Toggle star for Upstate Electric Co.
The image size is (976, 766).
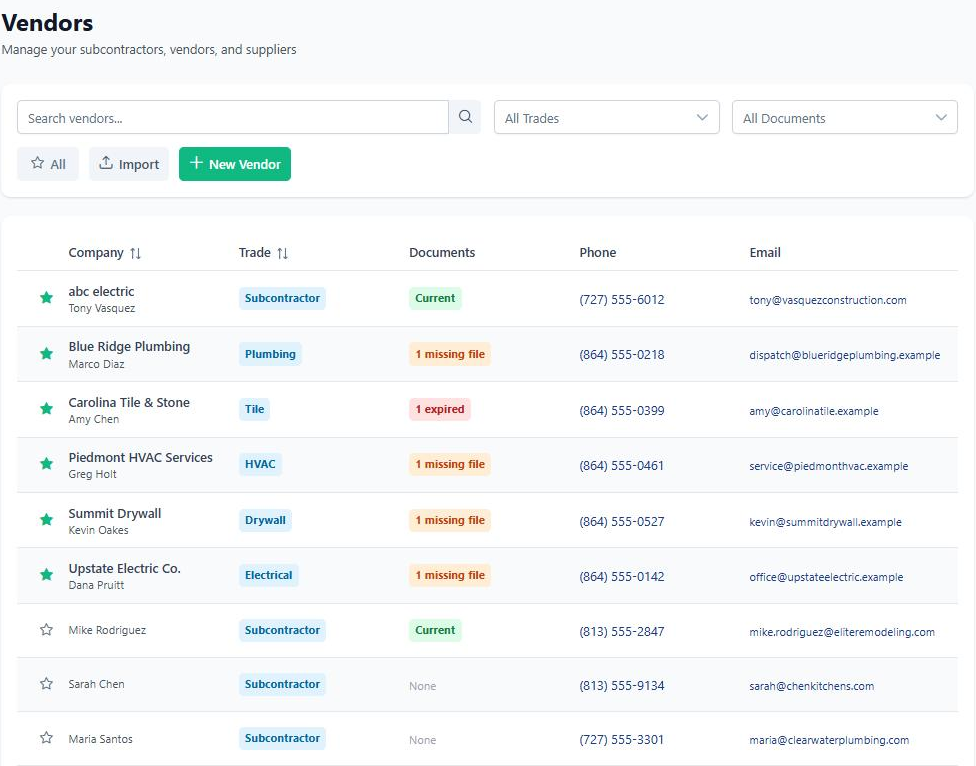tap(46, 574)
